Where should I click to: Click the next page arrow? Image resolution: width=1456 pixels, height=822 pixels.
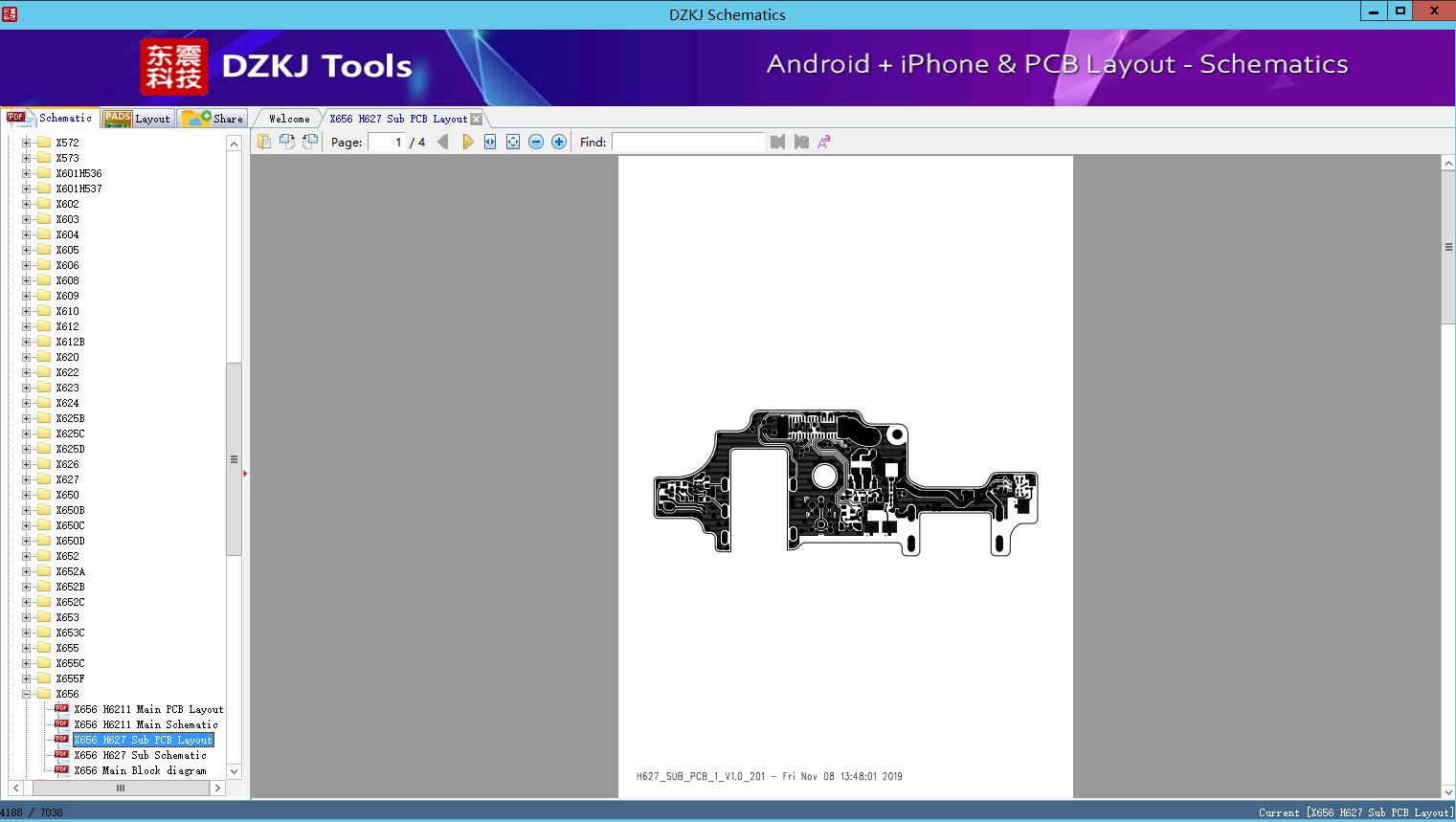coord(467,142)
